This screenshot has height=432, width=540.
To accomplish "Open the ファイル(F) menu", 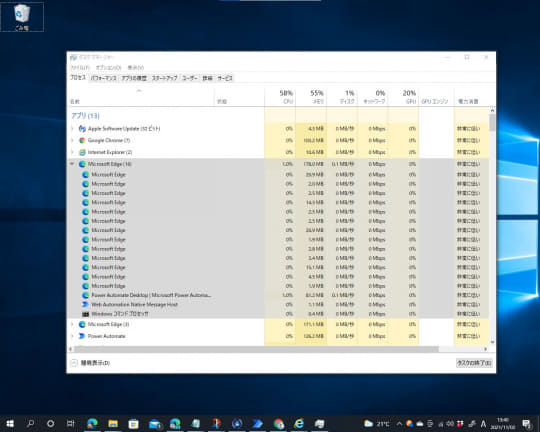I will pyautogui.click(x=80, y=68).
